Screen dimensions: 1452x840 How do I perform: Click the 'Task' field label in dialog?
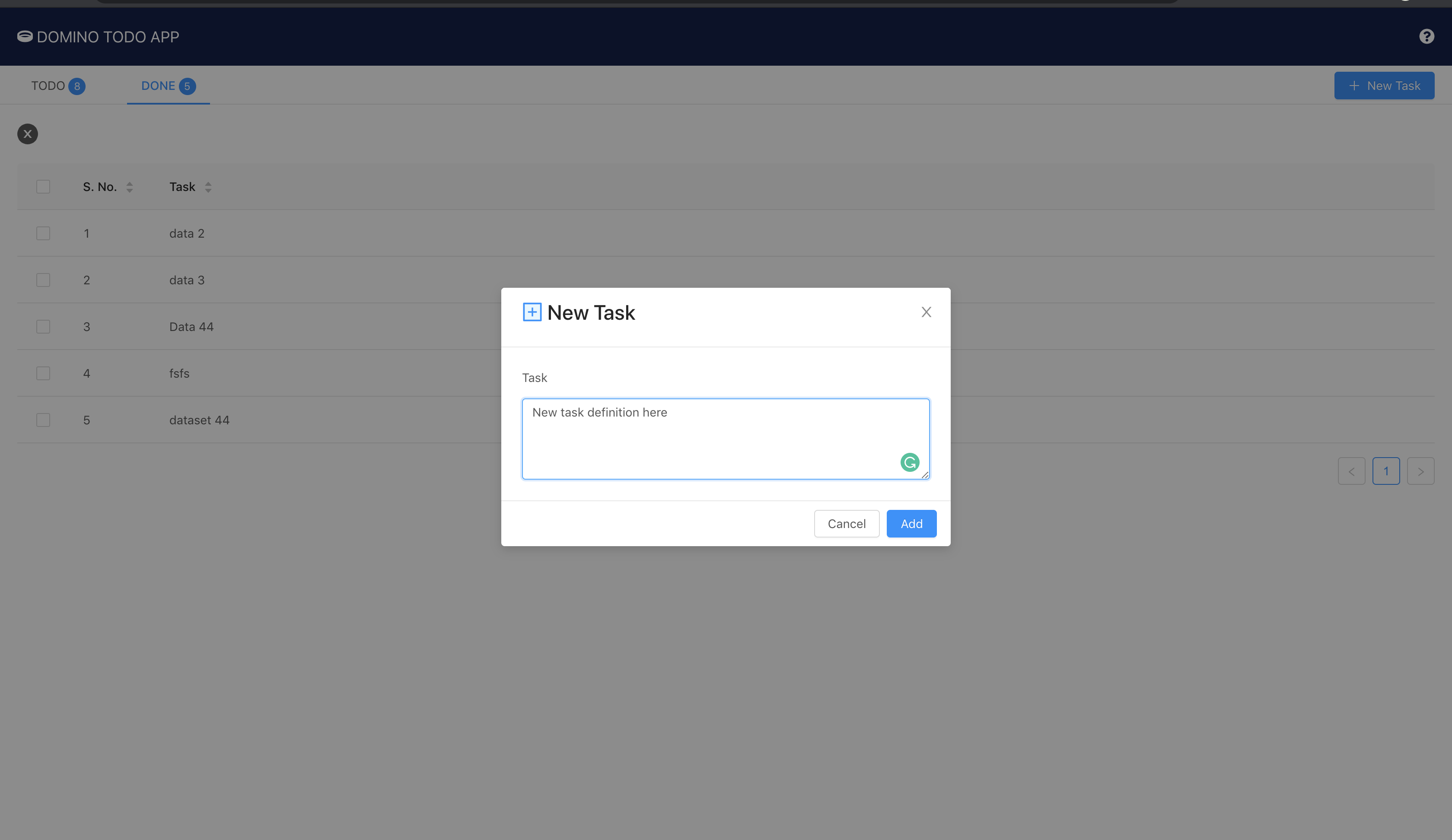(x=534, y=377)
